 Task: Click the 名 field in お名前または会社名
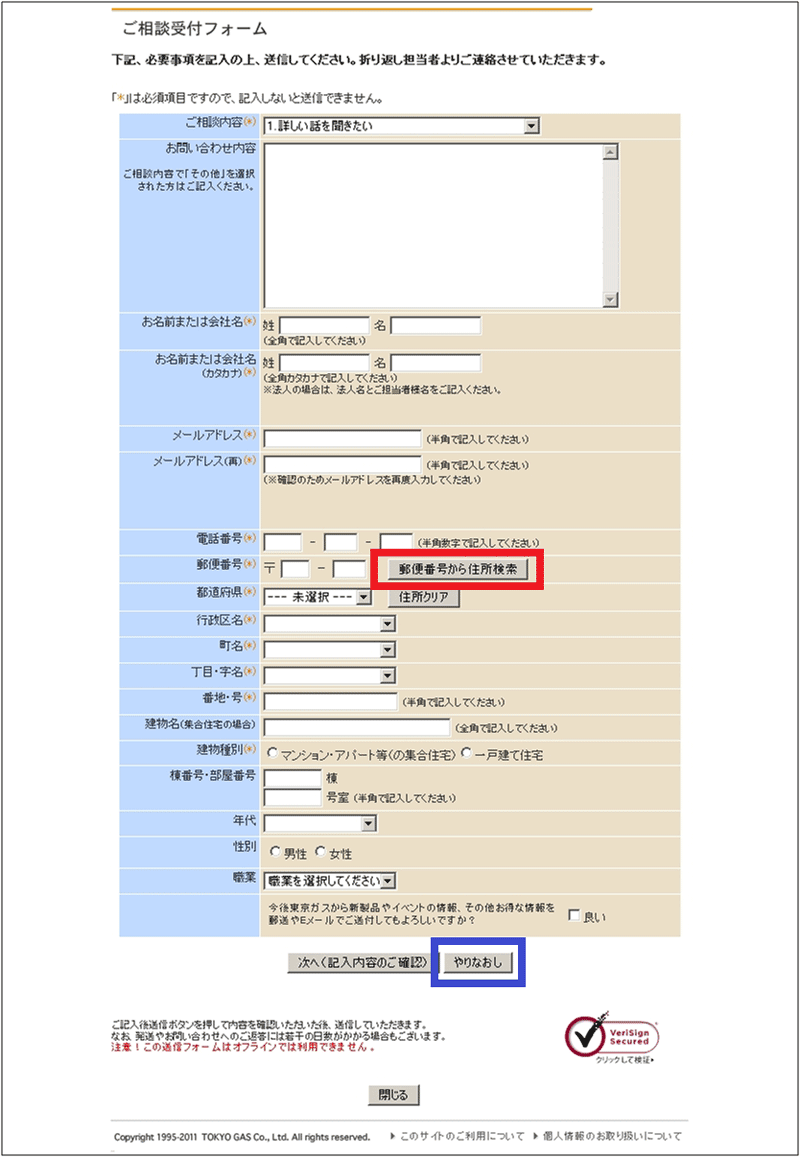(x=435, y=325)
